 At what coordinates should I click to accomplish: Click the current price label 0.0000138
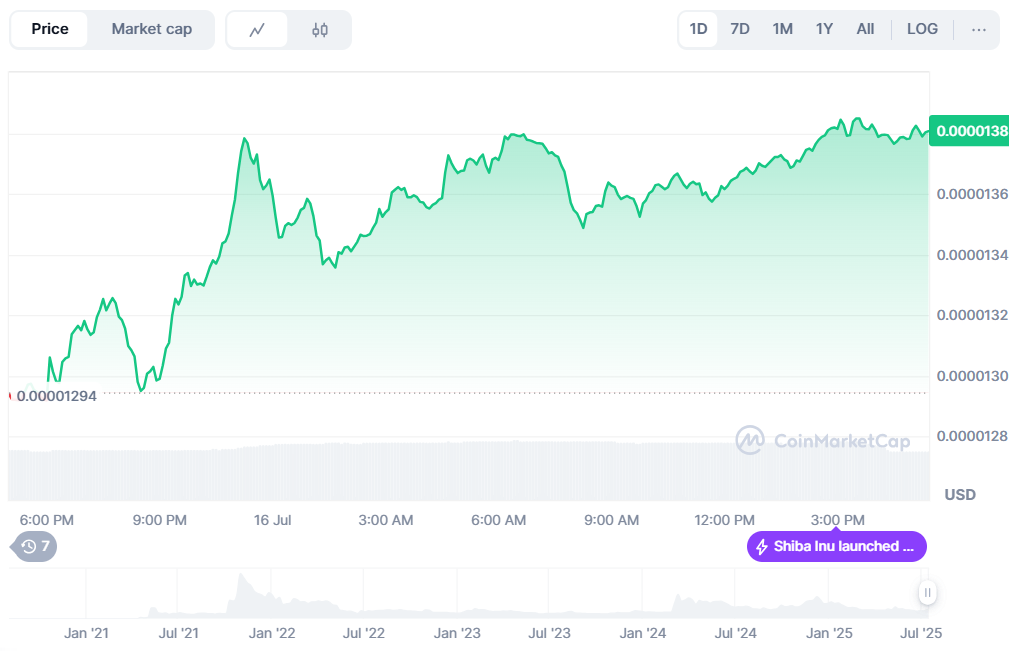[x=970, y=131]
